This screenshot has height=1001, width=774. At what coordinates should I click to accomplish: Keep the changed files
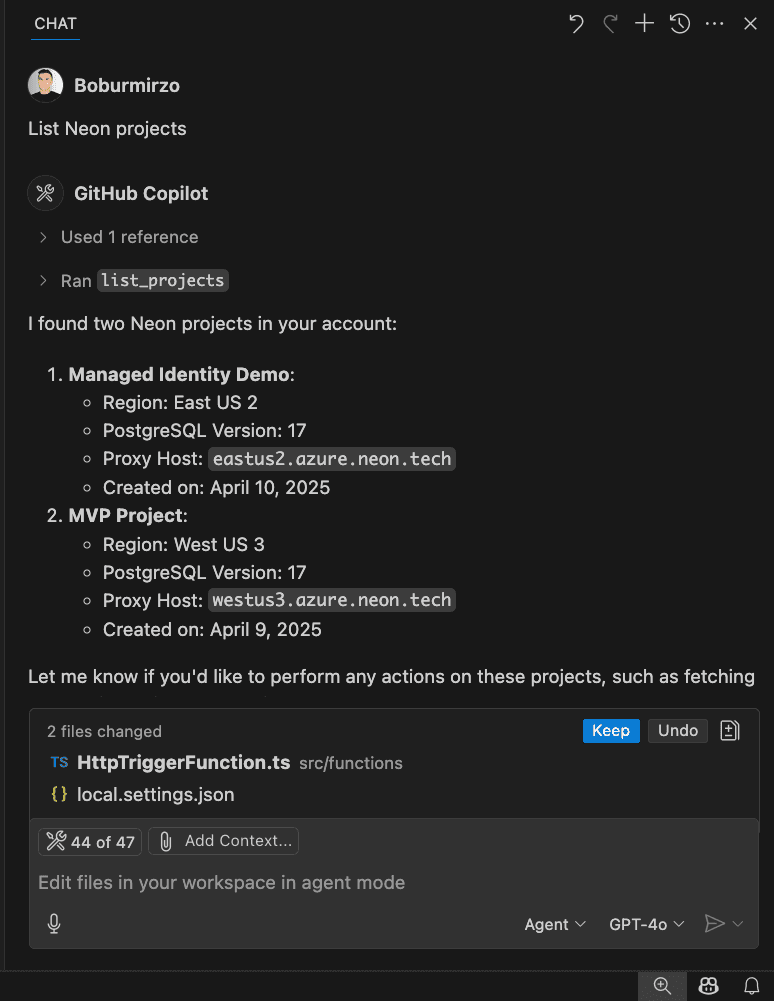[x=610, y=731]
